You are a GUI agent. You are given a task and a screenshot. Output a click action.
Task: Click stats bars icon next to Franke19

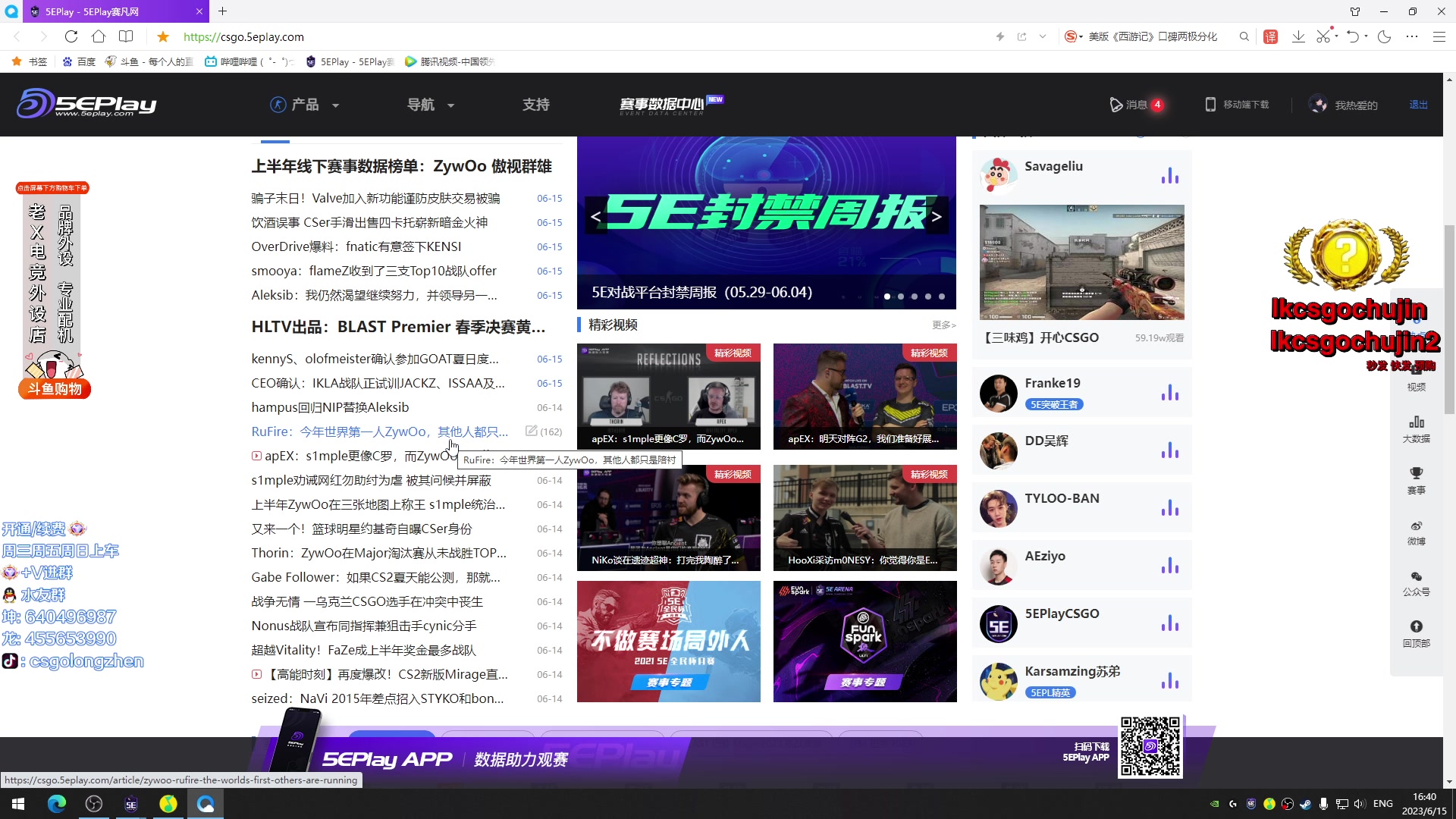click(1170, 392)
